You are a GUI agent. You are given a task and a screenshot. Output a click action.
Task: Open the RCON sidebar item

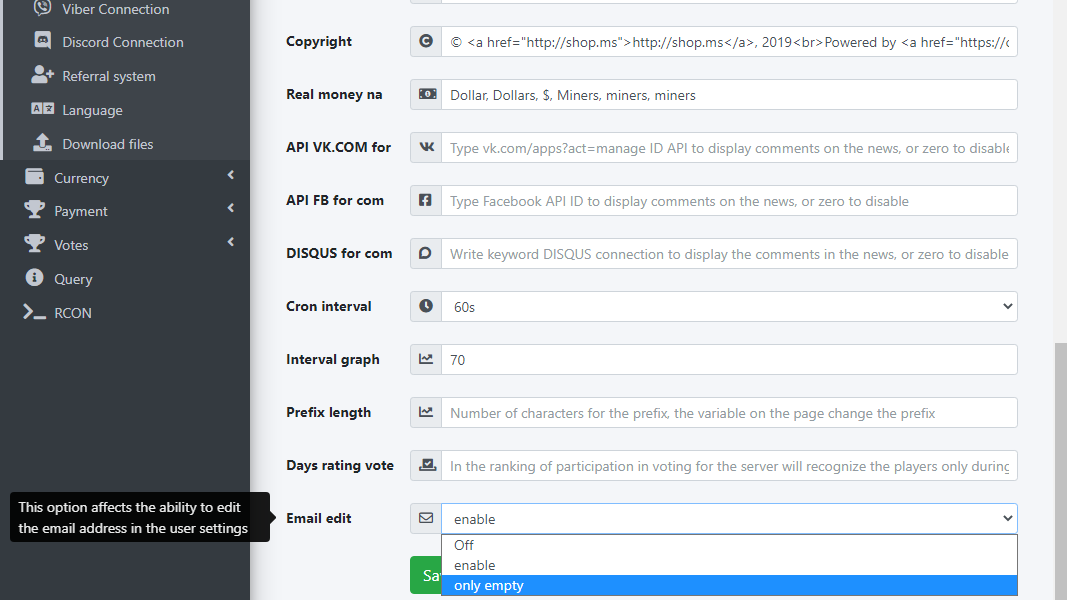tap(72, 313)
